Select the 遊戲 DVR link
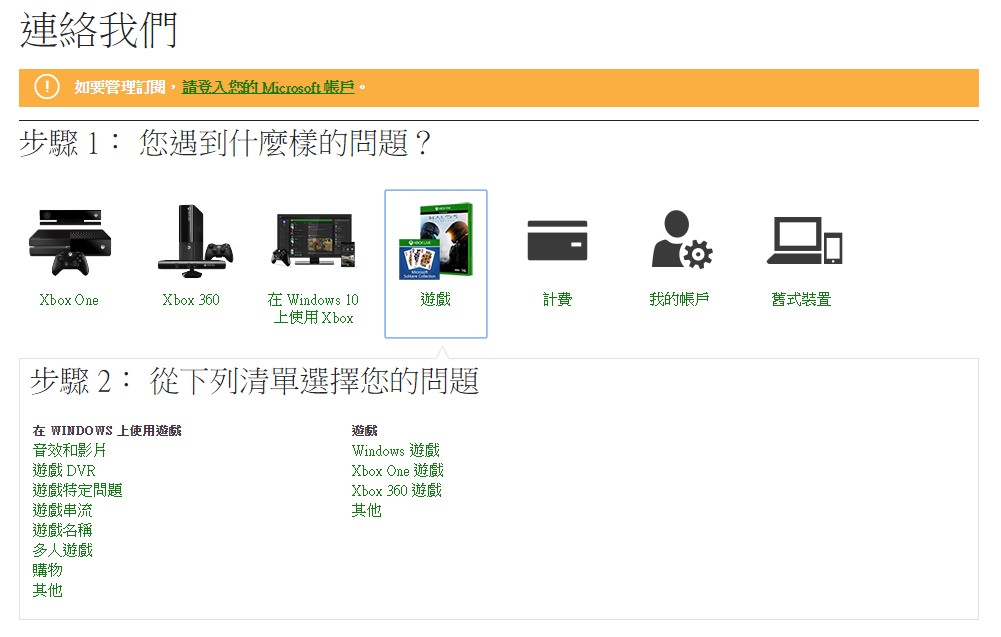The image size is (1001, 637). pos(64,471)
